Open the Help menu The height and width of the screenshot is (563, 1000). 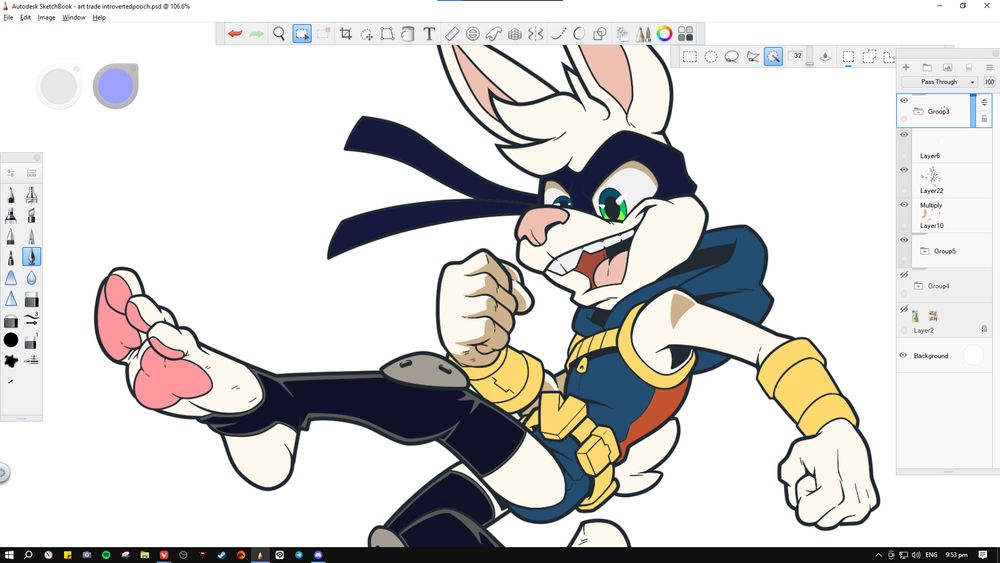tap(99, 17)
